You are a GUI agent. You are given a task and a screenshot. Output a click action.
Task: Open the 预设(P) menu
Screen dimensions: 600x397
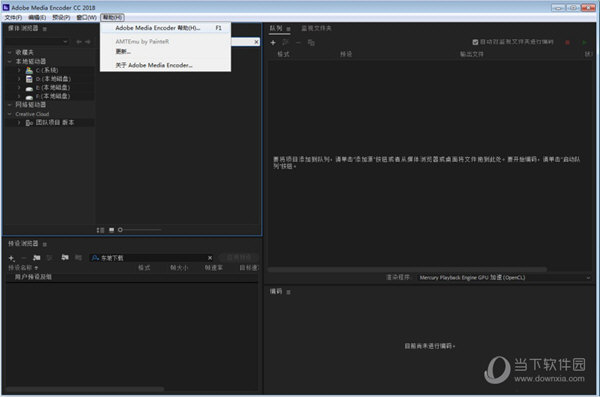[61, 17]
